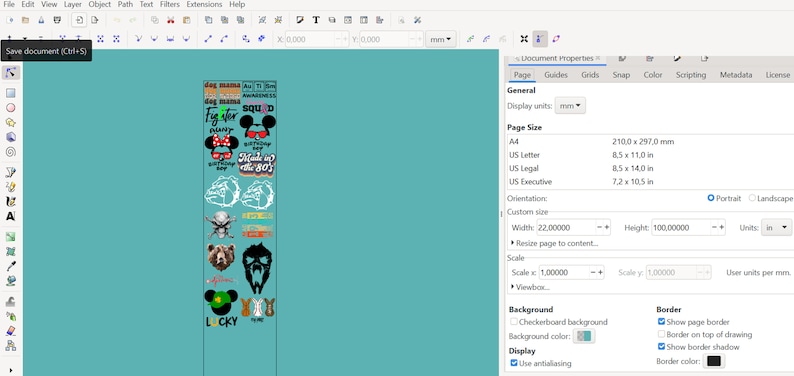The width and height of the screenshot is (794, 376).
Task: Choose US Legal page size
Action: click(650, 169)
